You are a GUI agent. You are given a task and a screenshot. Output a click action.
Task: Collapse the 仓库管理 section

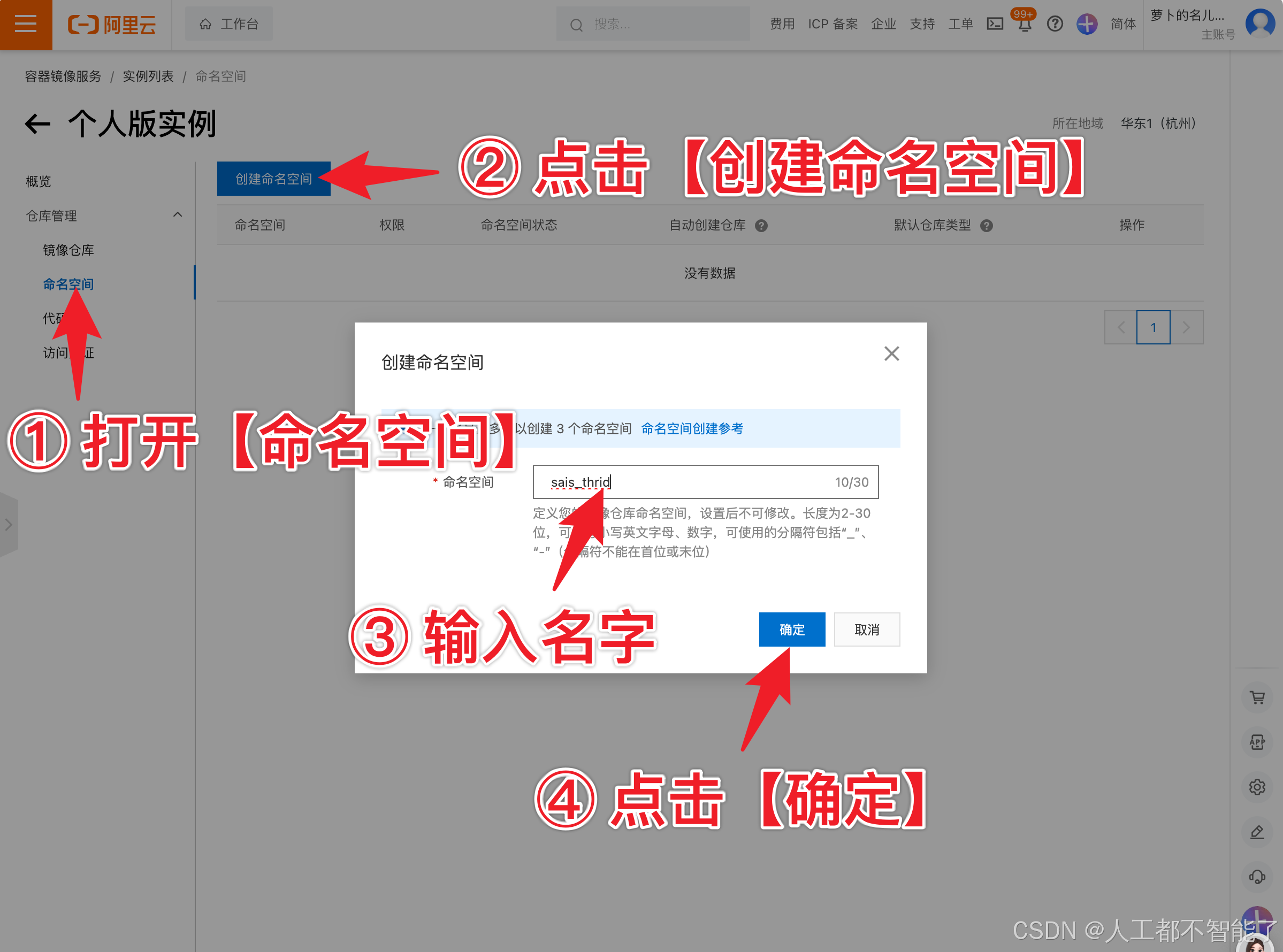178,214
